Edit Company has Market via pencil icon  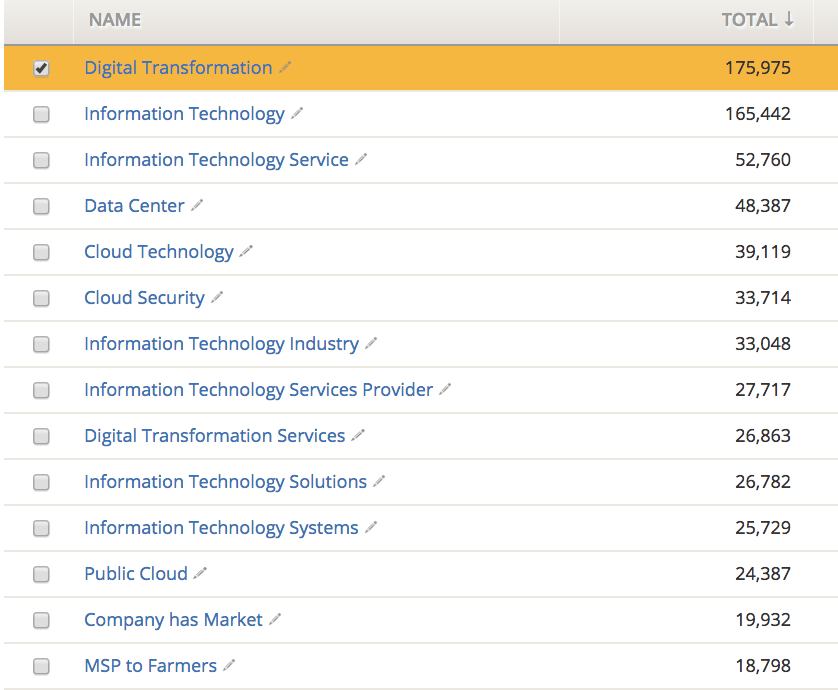click(275, 620)
